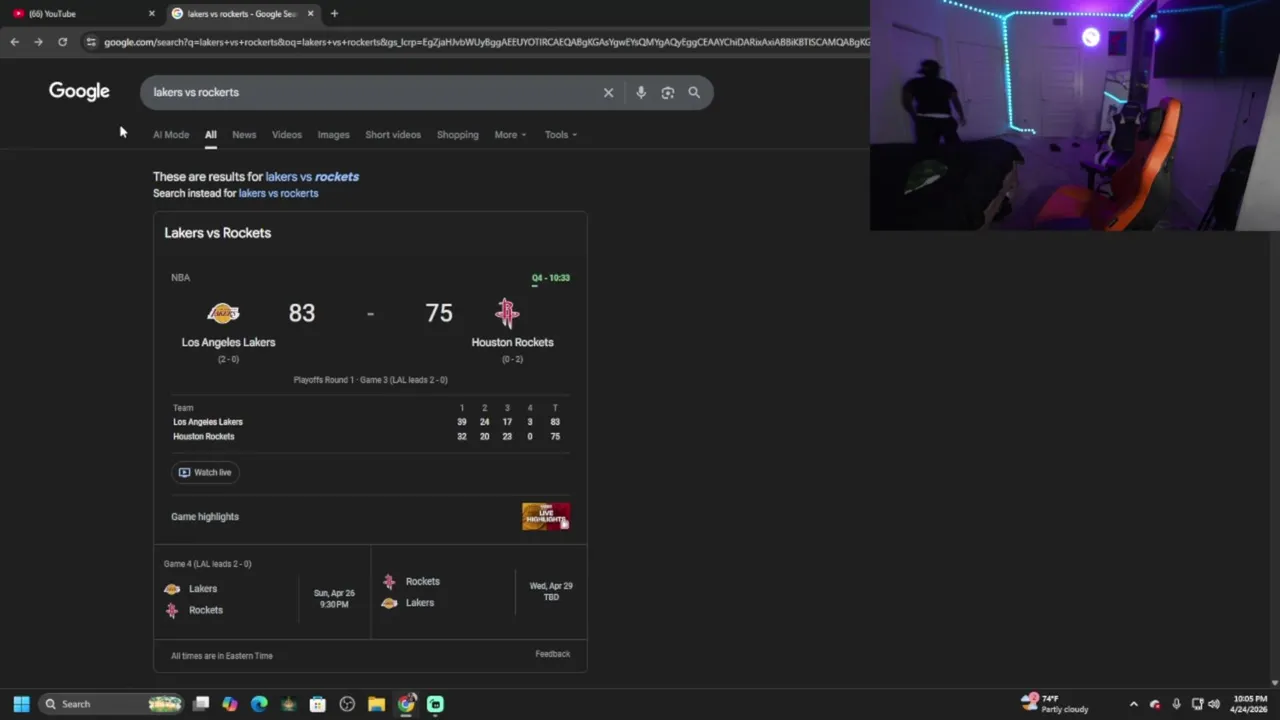Open the microphone tray icon

(1176, 704)
